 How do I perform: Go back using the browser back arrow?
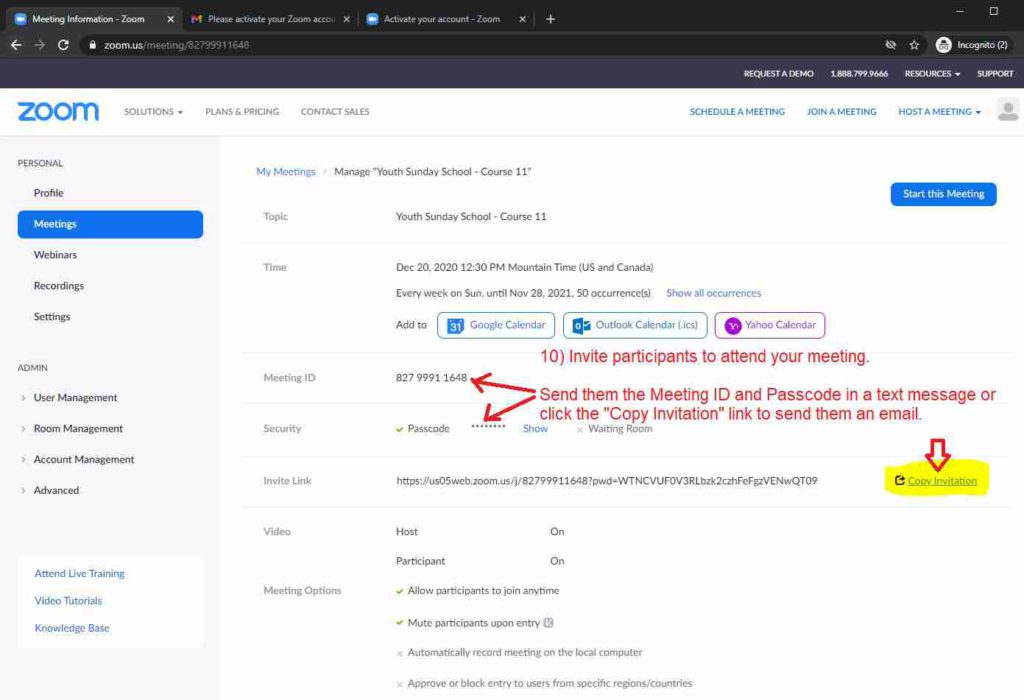click(16, 45)
